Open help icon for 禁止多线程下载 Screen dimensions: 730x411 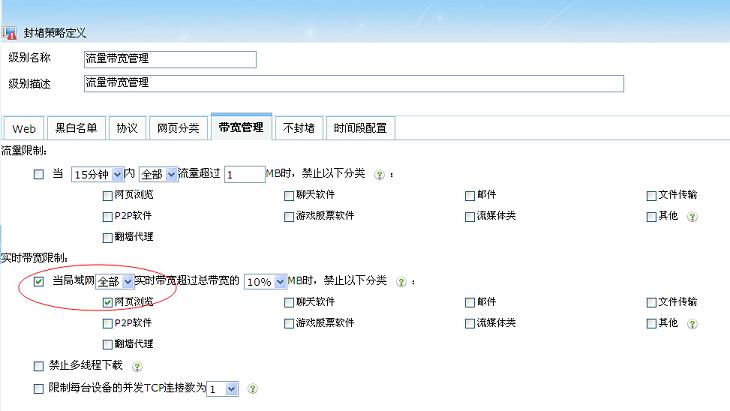click(x=137, y=367)
